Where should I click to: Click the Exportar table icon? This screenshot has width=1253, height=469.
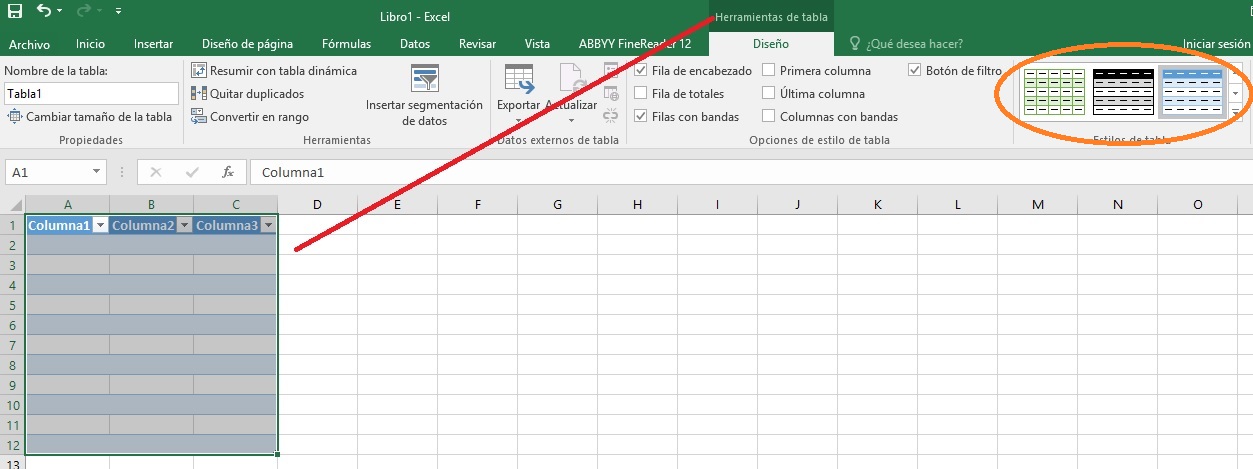pos(518,88)
